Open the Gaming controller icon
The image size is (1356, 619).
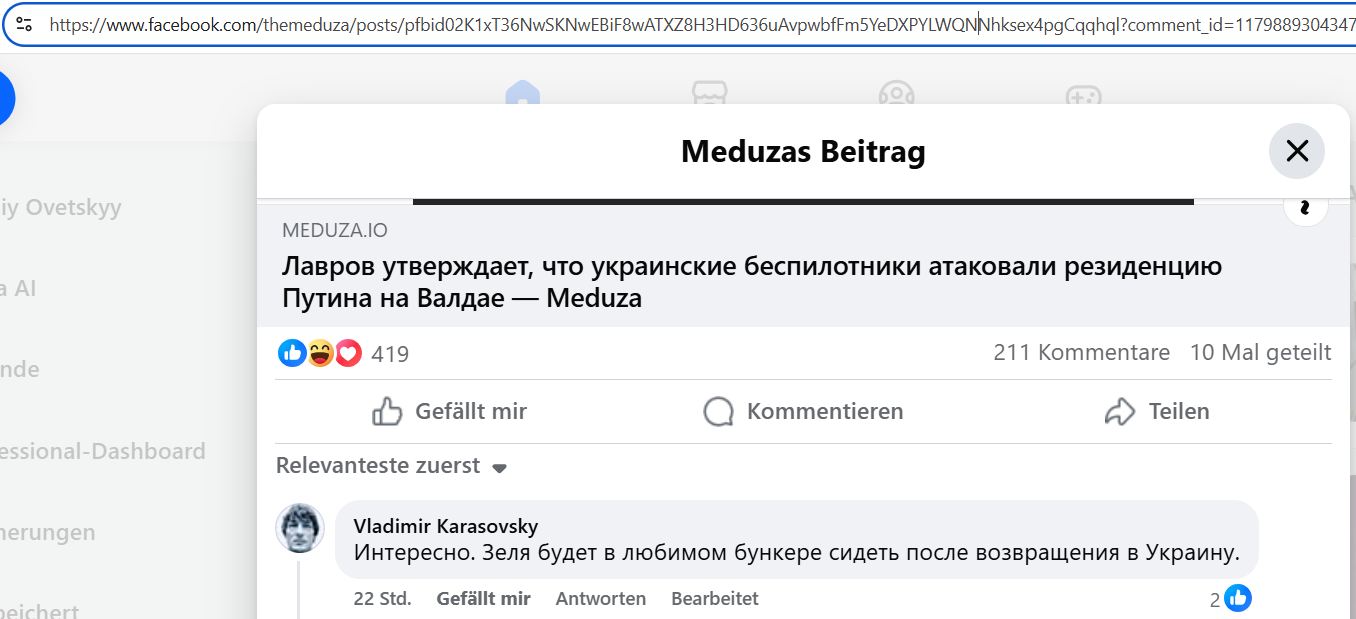(x=1085, y=95)
